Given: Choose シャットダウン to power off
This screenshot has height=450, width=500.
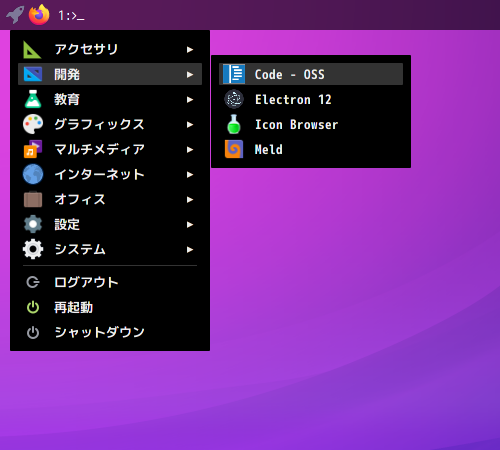Looking at the screenshot, I should coord(110,332).
